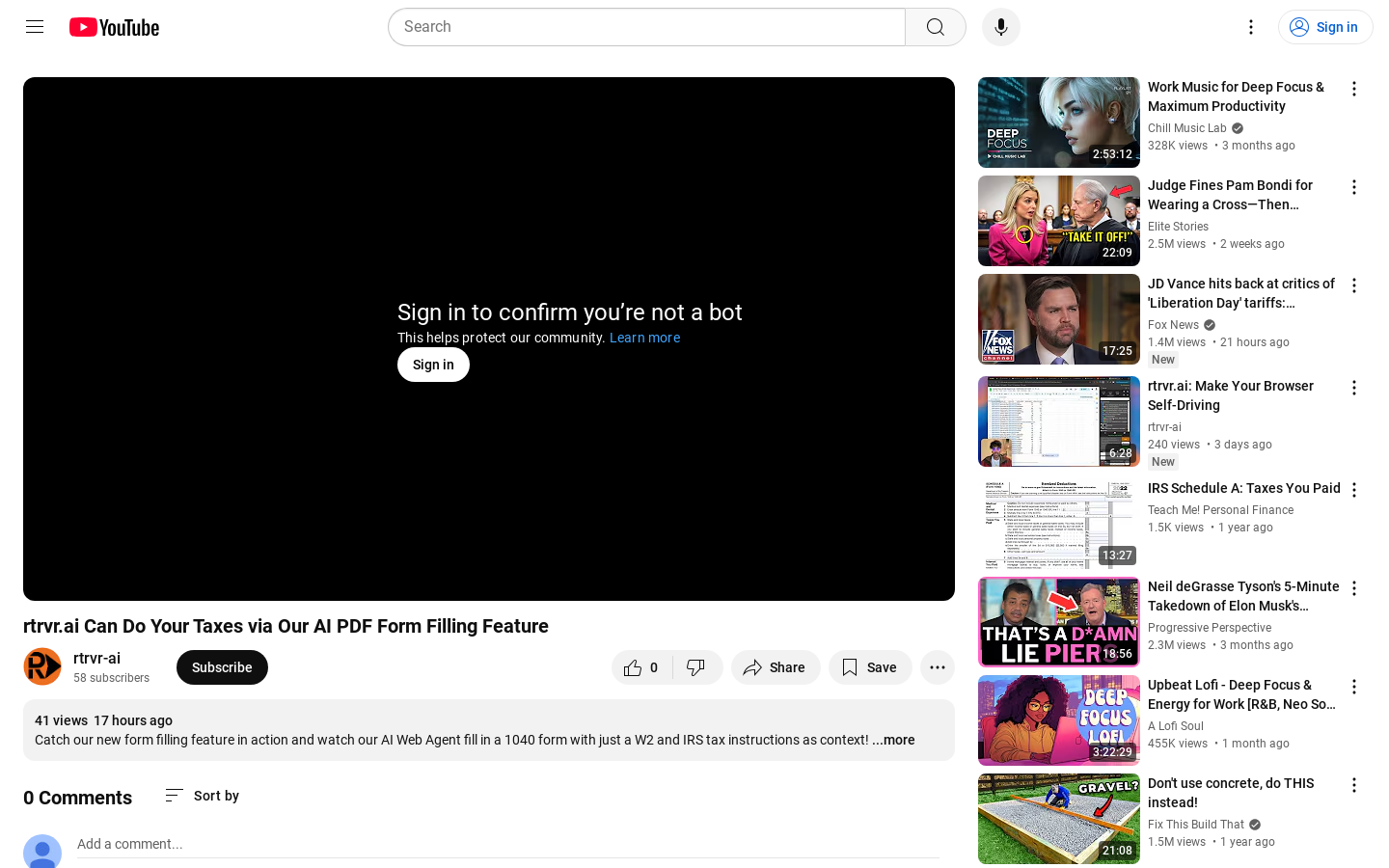Open title Work Music for Deep Focus

(x=1236, y=96)
